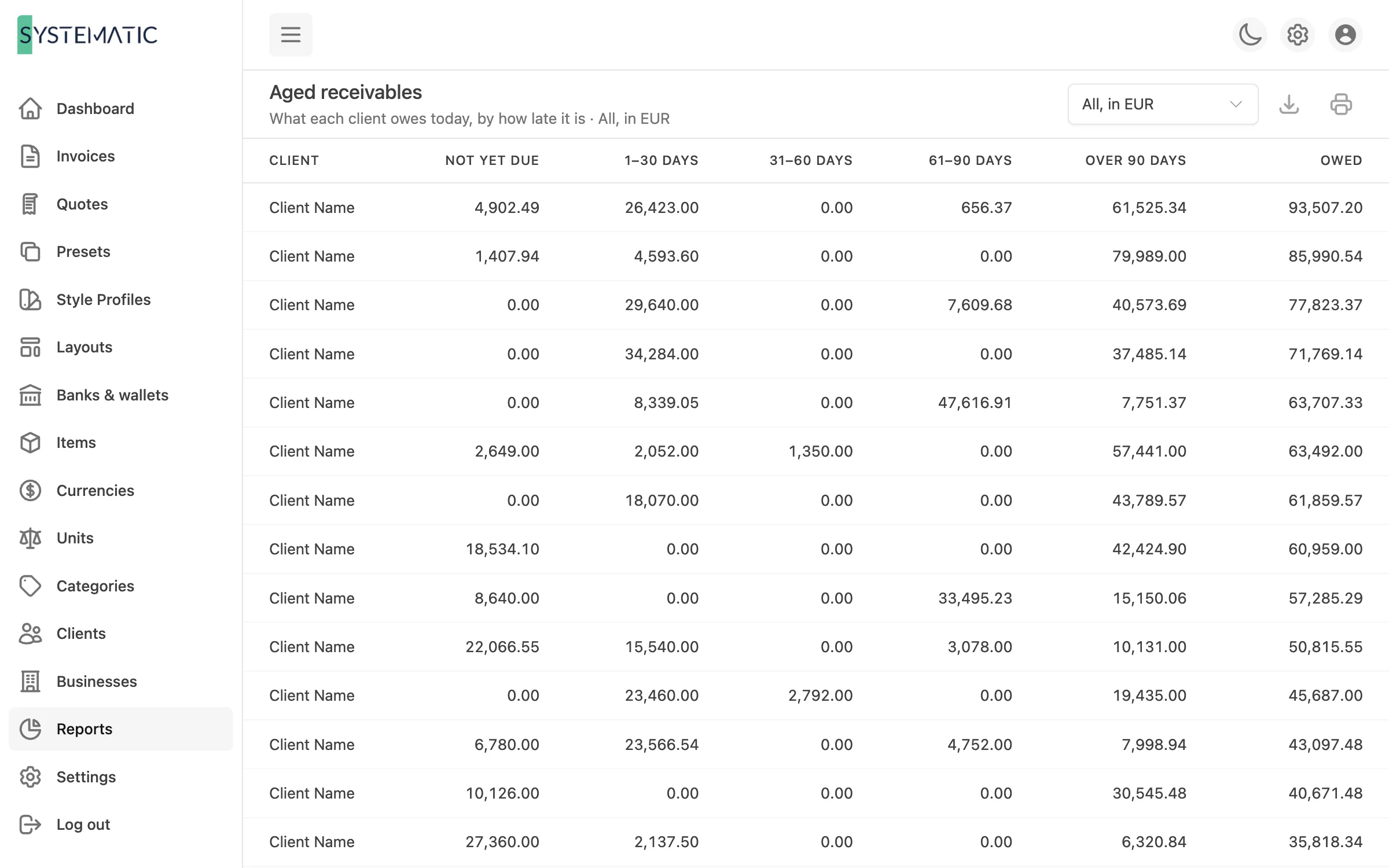Viewport: 1389px width, 868px height.
Task: Open settings via the top gear icon
Action: 1298,35
